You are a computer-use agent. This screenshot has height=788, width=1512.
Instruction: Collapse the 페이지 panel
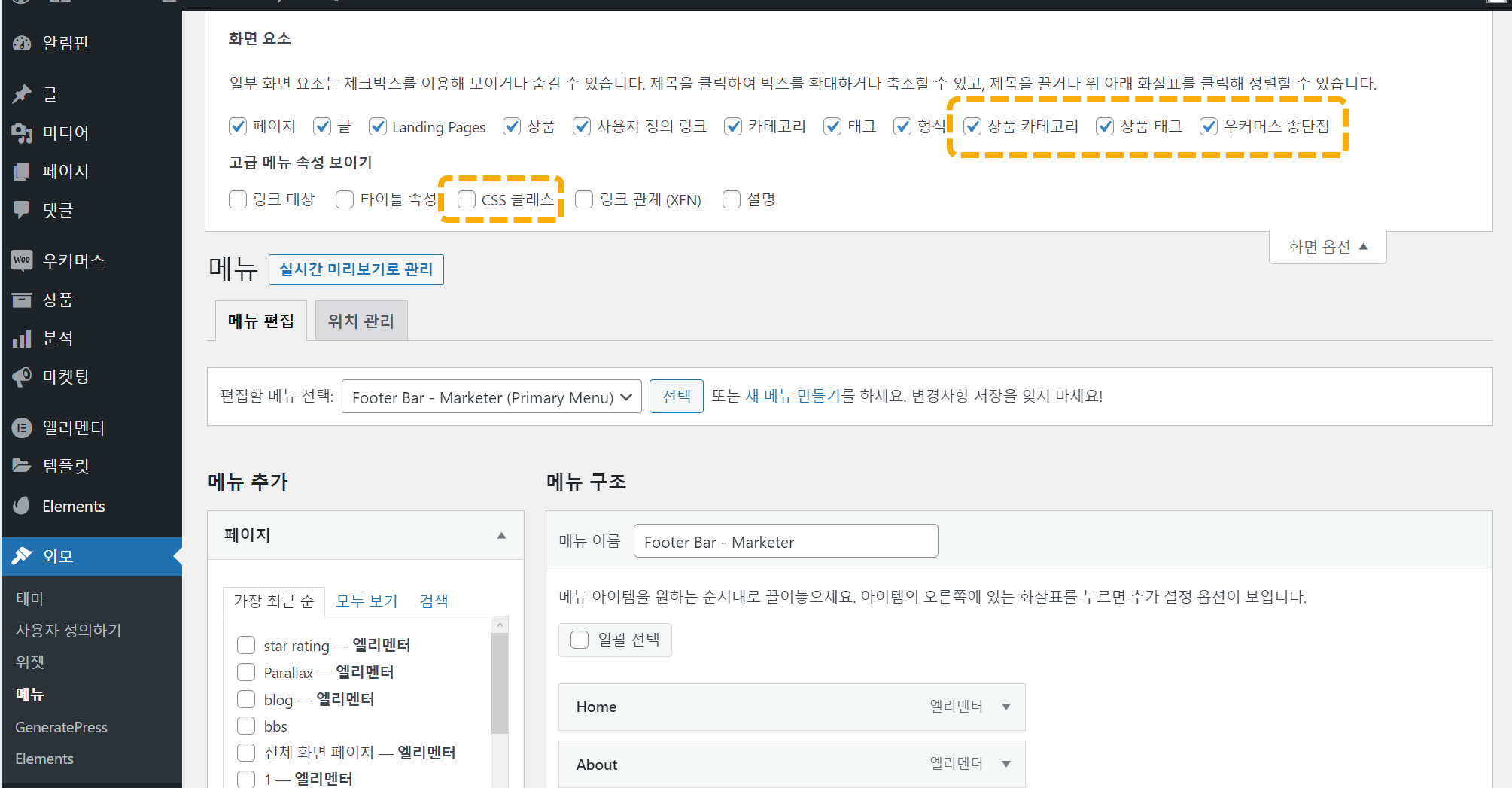[501, 534]
